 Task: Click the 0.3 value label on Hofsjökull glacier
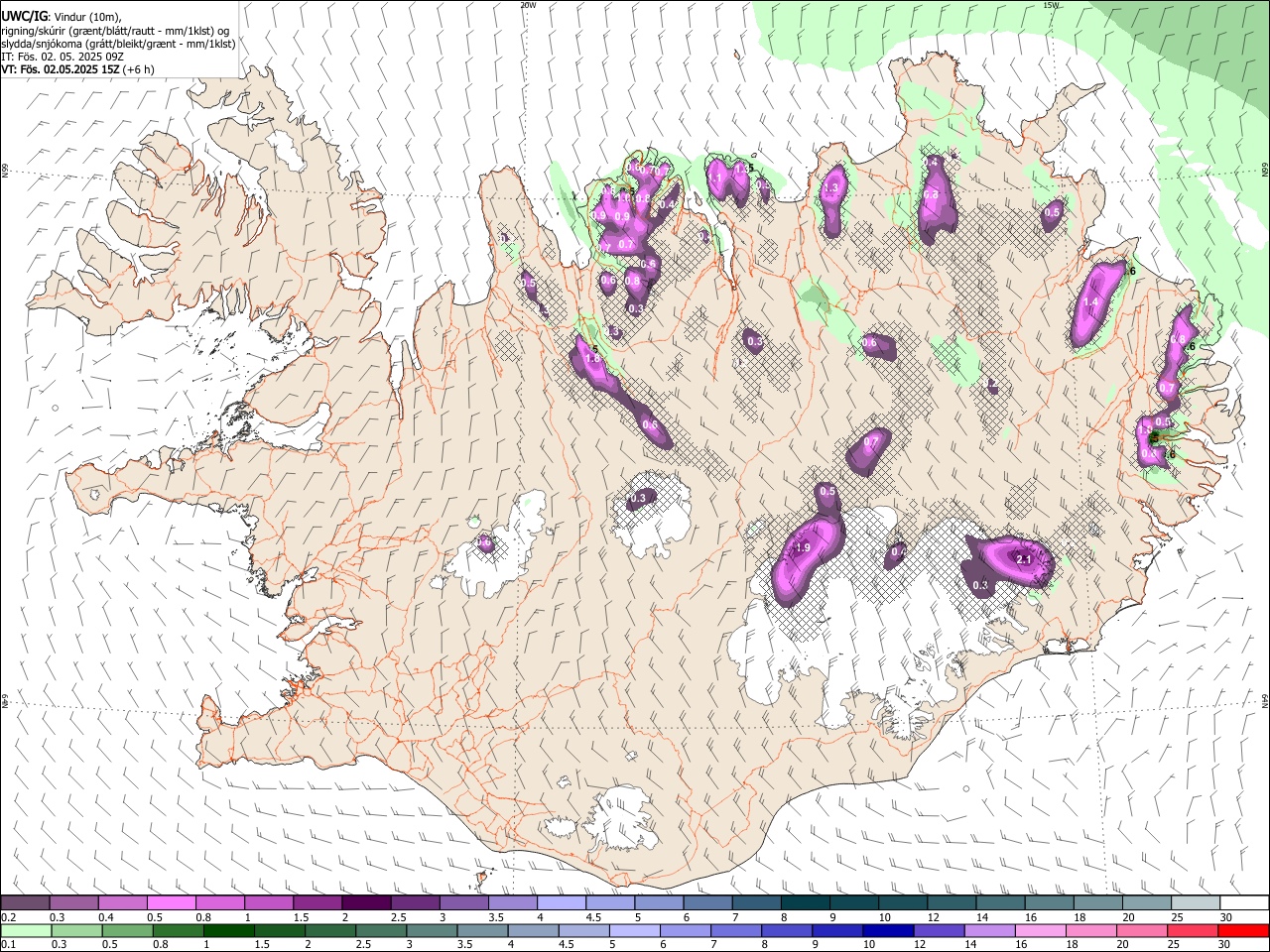(x=638, y=498)
